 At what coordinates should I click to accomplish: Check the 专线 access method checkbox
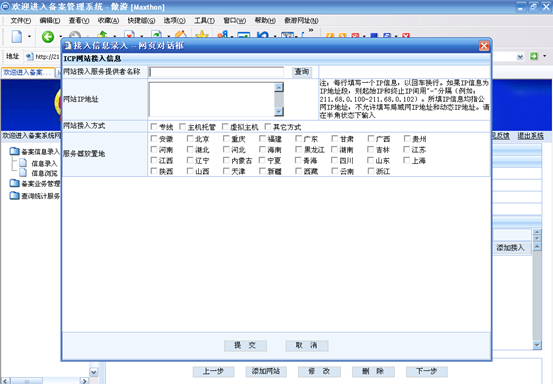click(x=154, y=126)
